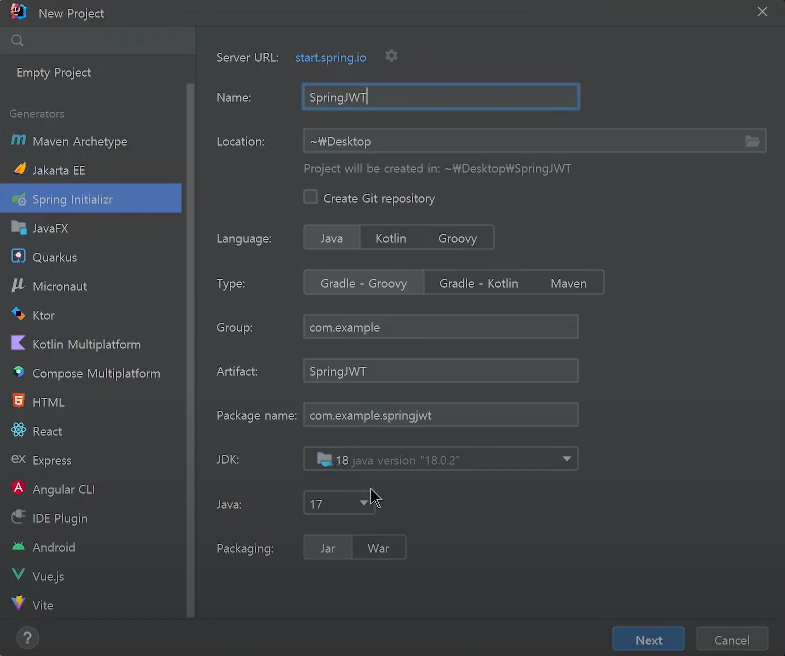
Task: Click the Spring Initializr icon
Action: tap(19, 199)
